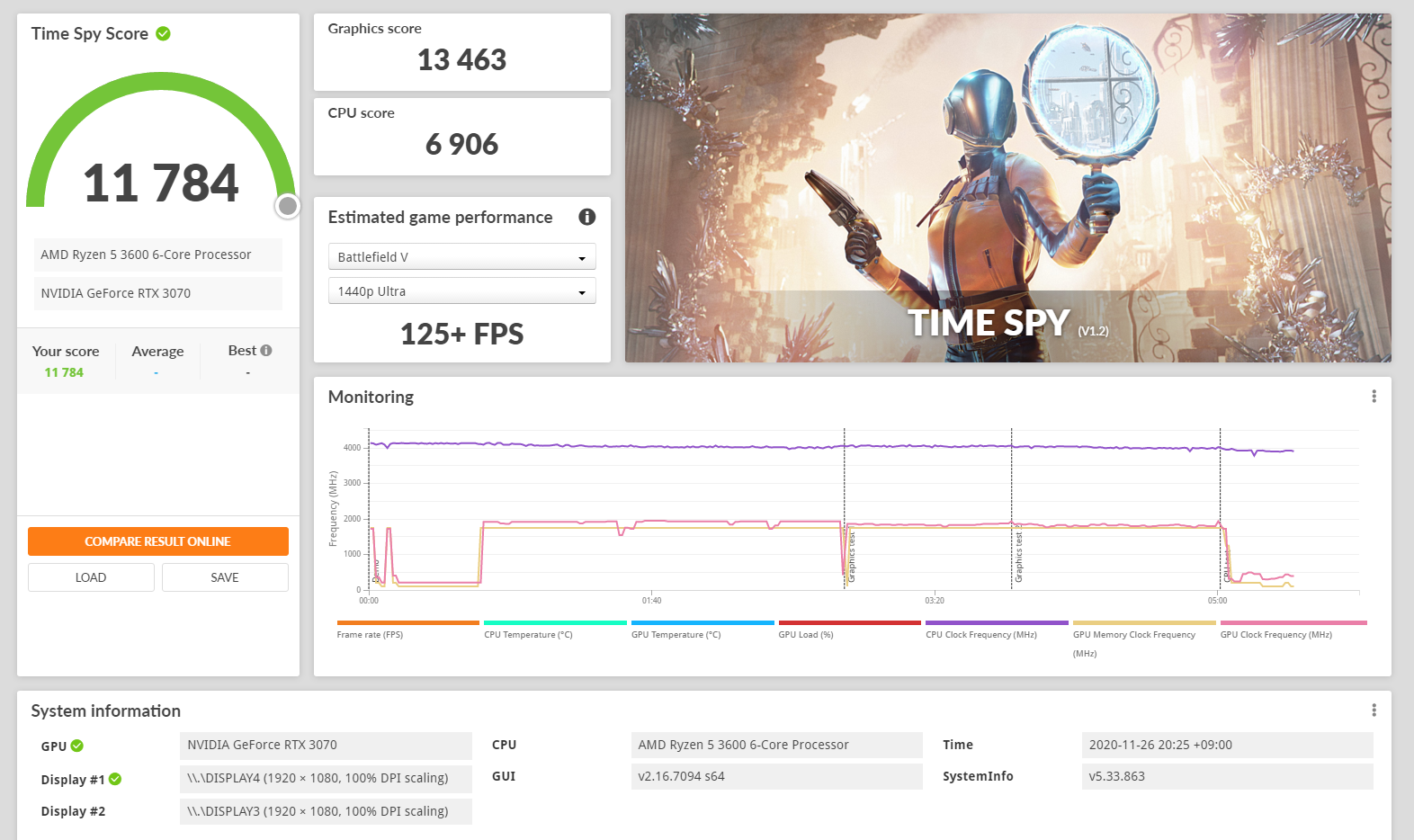Click the first Graphics test marker line in chart
Viewport: 1414px width, 840px height.
coord(844,509)
